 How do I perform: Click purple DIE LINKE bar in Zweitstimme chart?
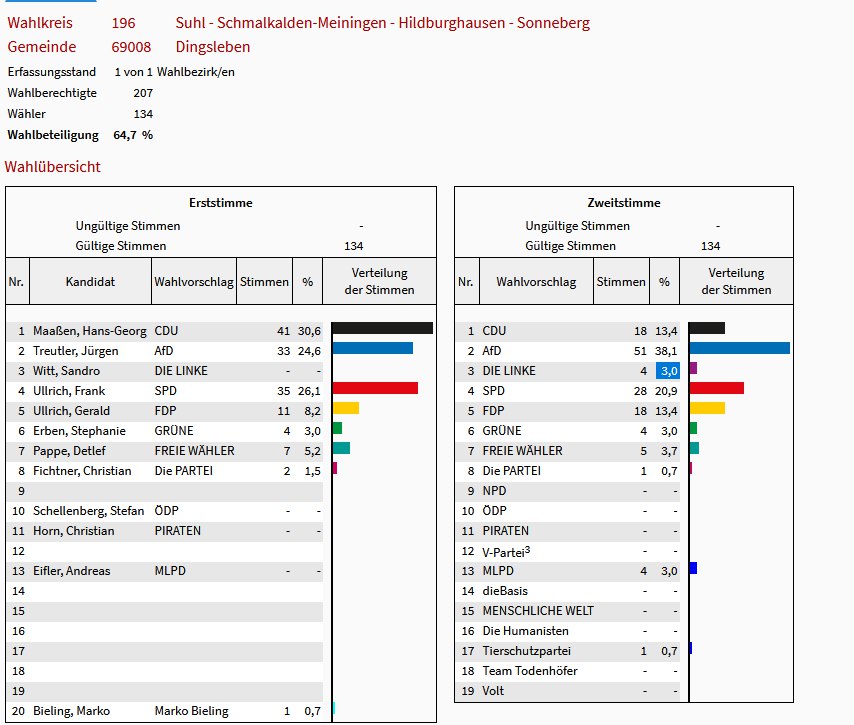[x=693, y=368]
